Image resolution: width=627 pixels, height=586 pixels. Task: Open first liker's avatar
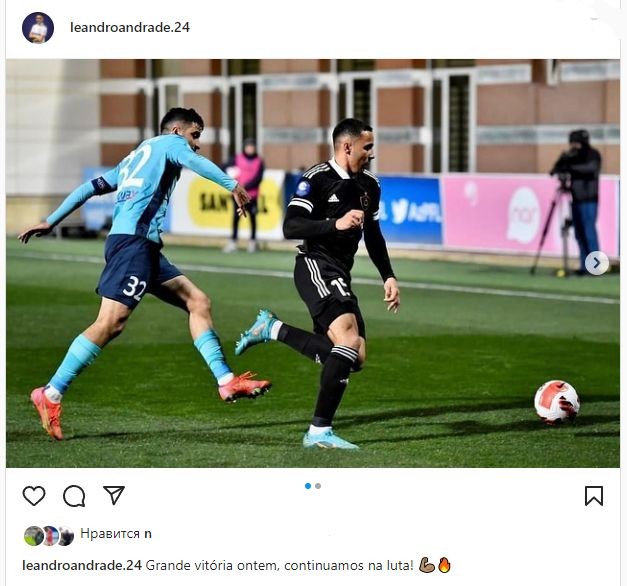(x=33, y=536)
